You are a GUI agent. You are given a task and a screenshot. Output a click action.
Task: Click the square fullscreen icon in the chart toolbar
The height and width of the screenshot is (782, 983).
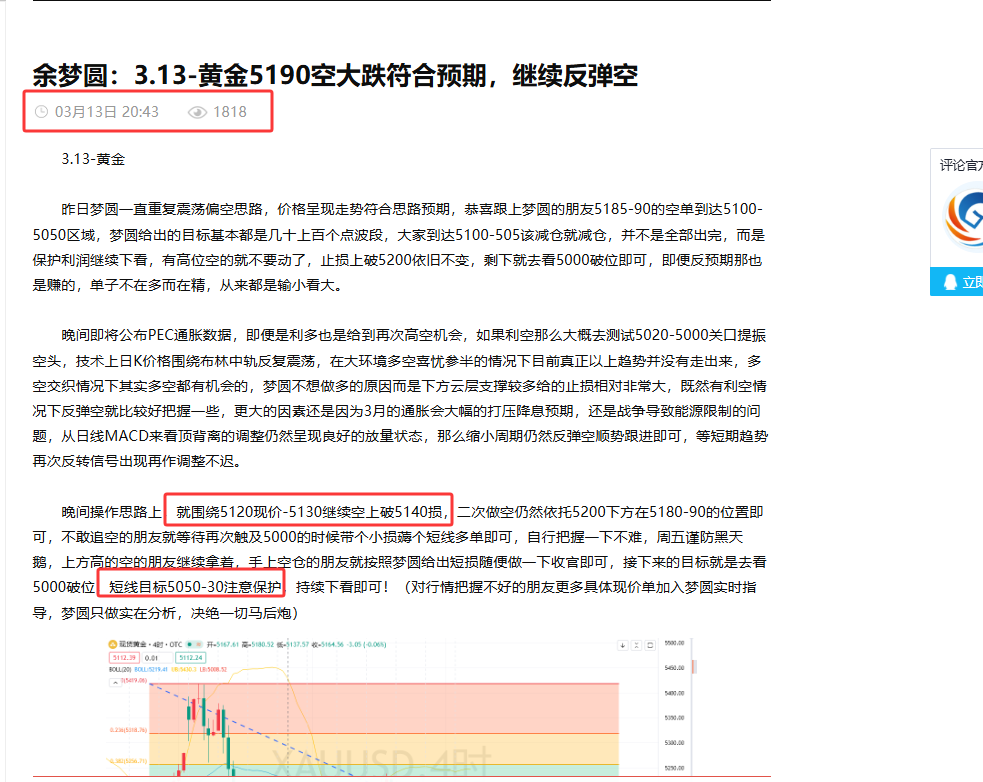coord(650,645)
